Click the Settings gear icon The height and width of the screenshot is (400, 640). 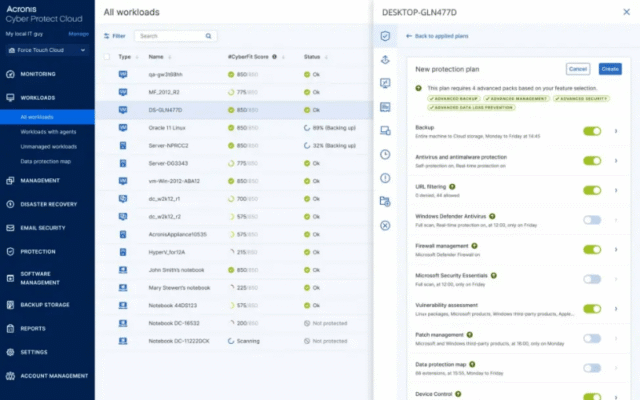coord(10,352)
